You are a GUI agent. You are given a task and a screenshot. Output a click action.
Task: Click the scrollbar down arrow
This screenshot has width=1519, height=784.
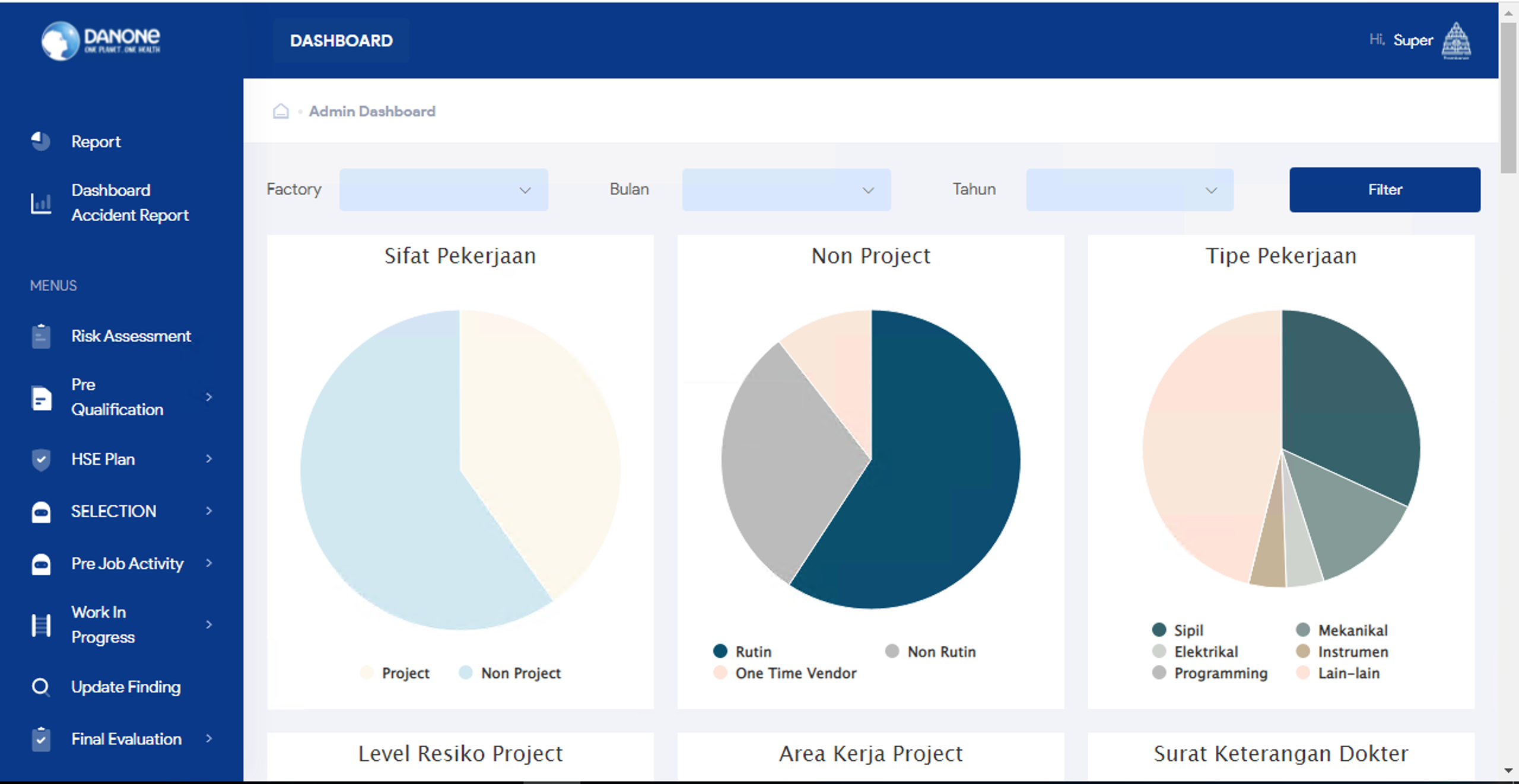coord(1508,770)
